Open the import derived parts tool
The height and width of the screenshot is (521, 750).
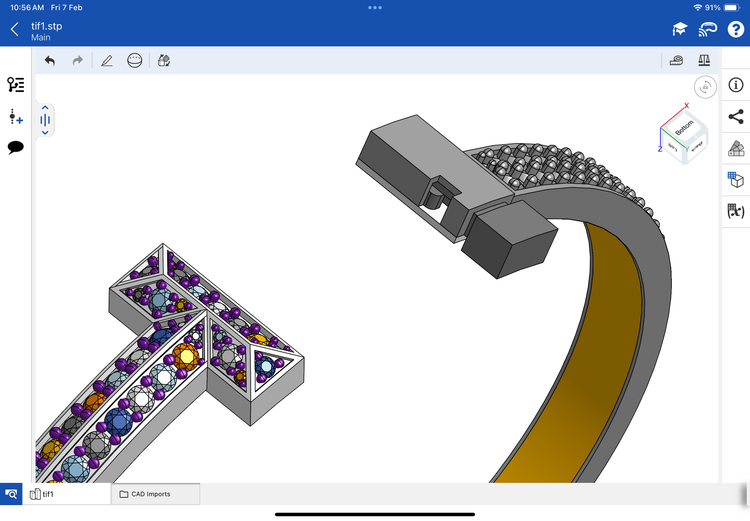(163, 61)
